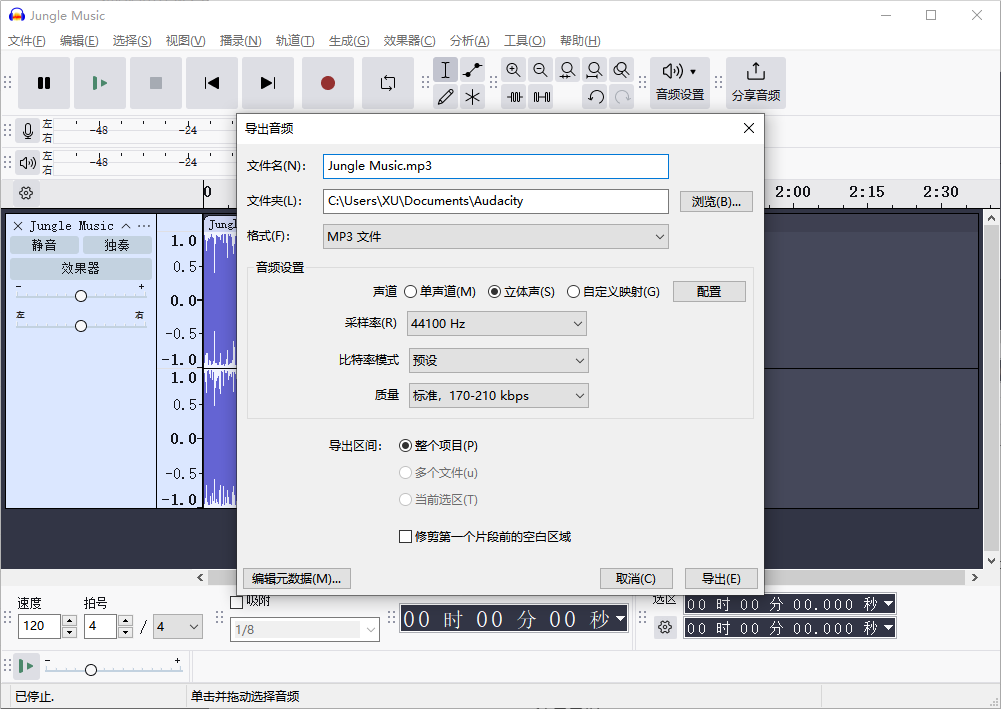Click the 导出 button to export audio
Screen dimensions: 1001x709
pos(720,578)
